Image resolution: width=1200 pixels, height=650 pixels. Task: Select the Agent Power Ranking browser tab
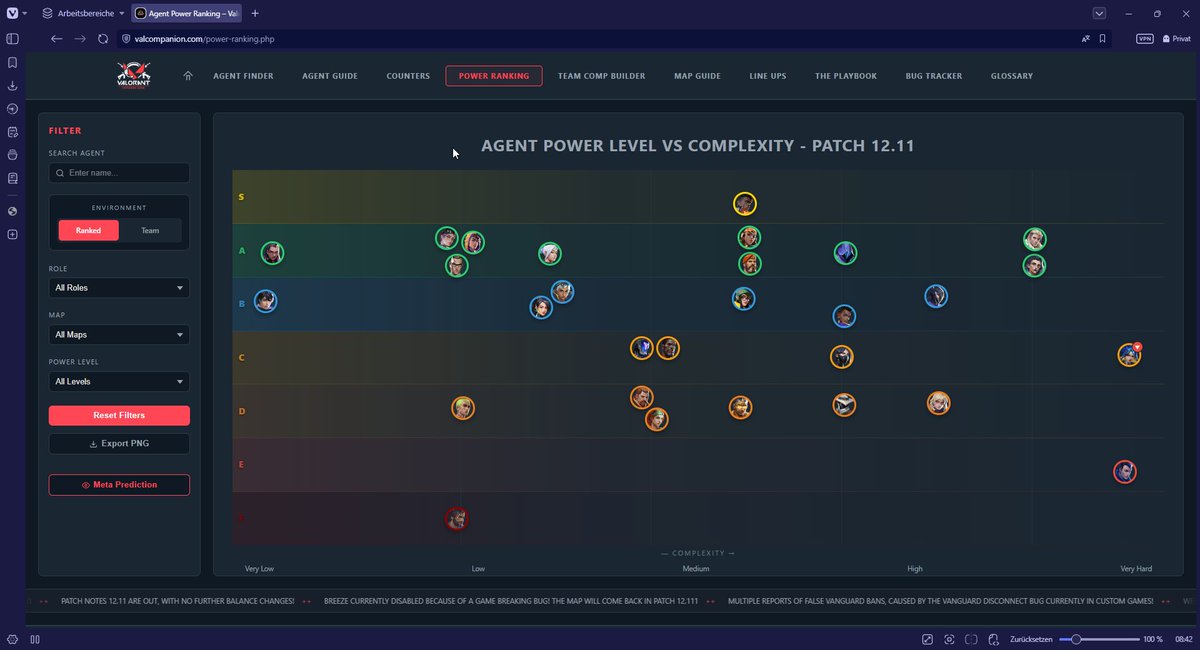(187, 14)
